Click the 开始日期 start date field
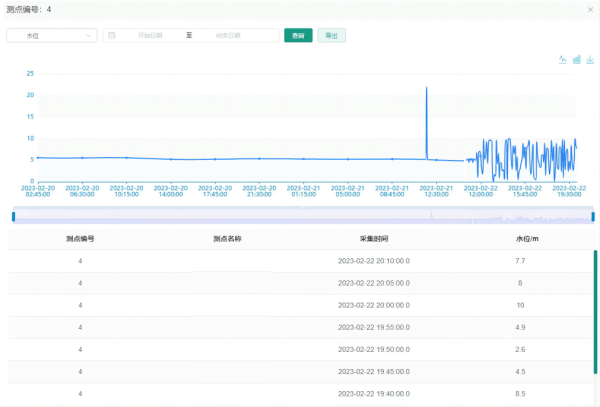This screenshot has height=407, width=600. 150,36
